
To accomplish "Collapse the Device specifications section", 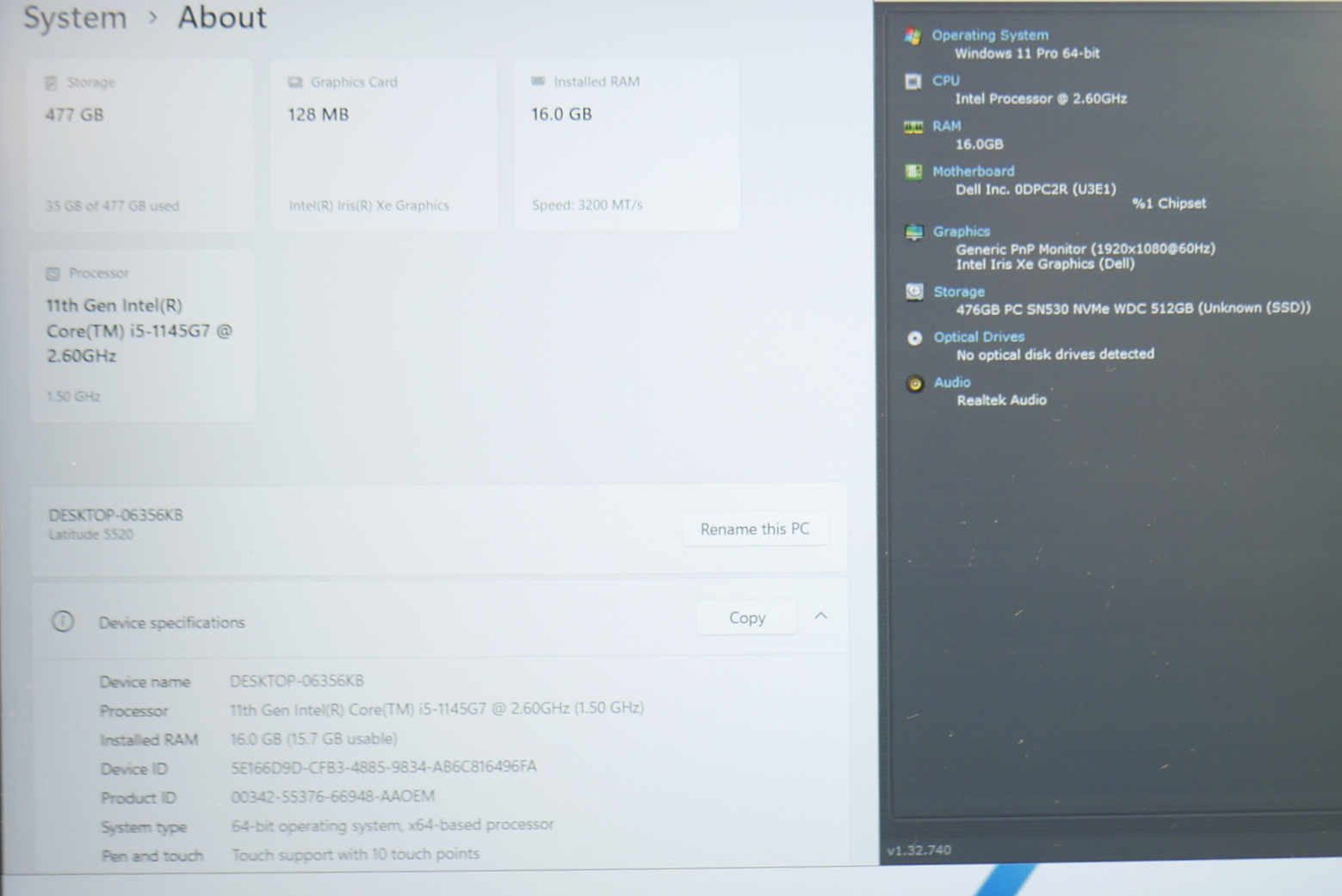I will tap(820, 616).
